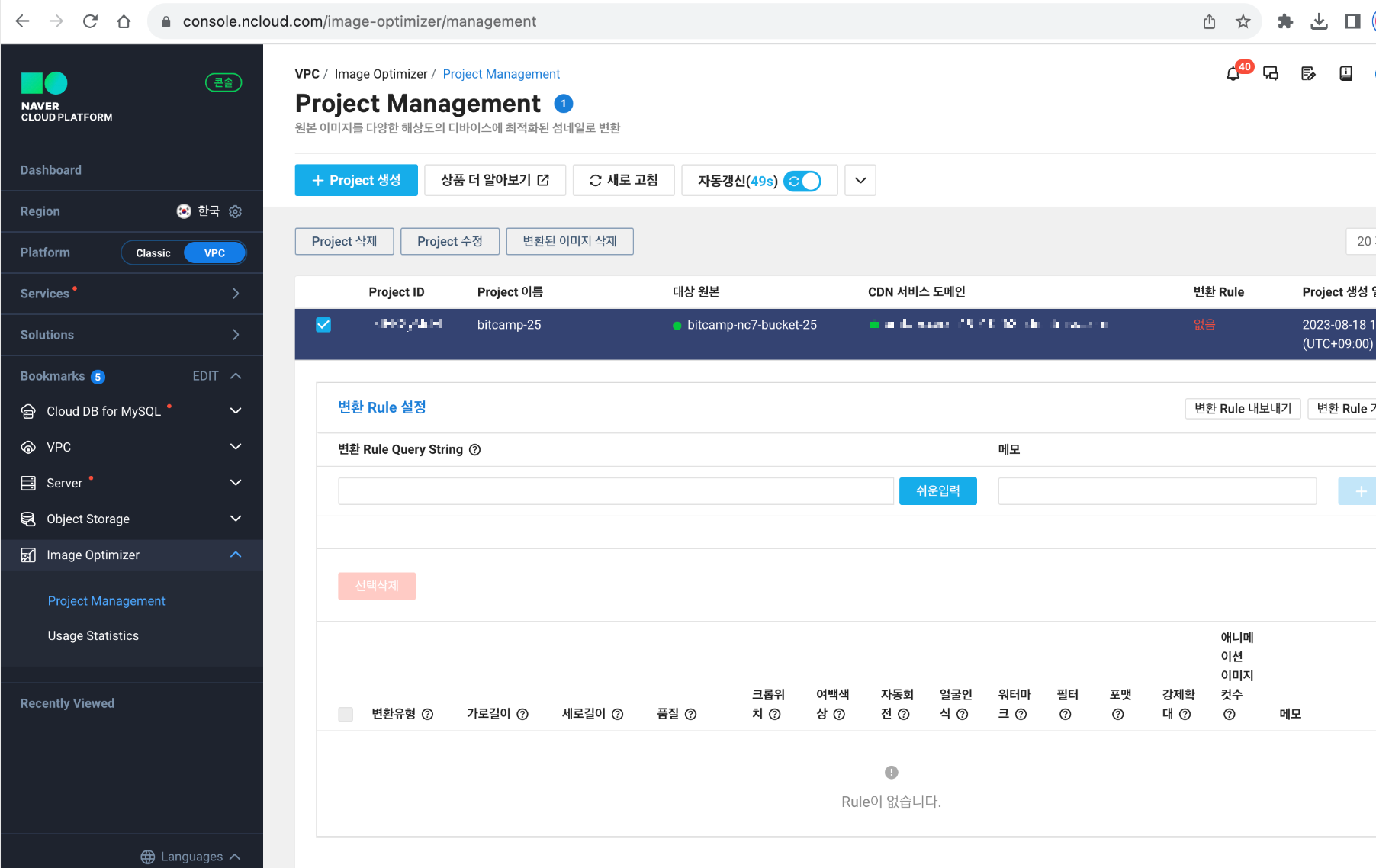Click help icon next to 변환 Rule Query String
The height and width of the screenshot is (868, 1376).
[474, 450]
